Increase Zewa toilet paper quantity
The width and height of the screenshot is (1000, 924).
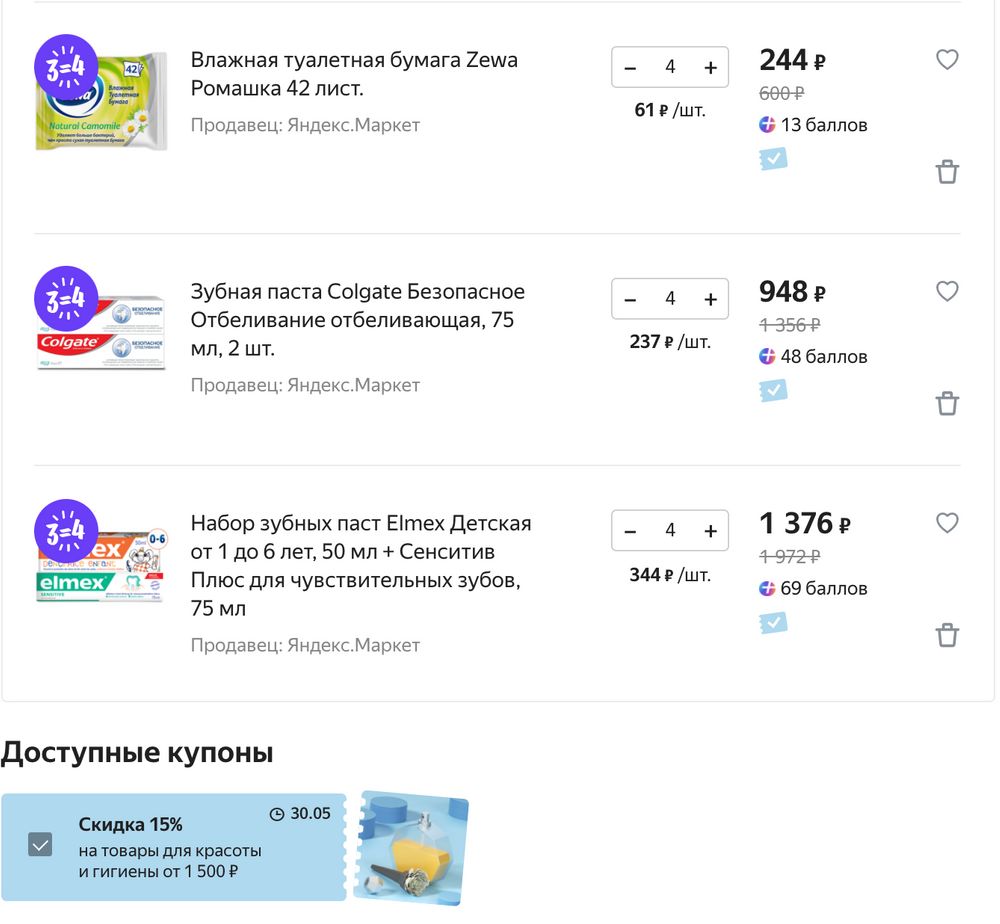pyautogui.click(x=711, y=68)
